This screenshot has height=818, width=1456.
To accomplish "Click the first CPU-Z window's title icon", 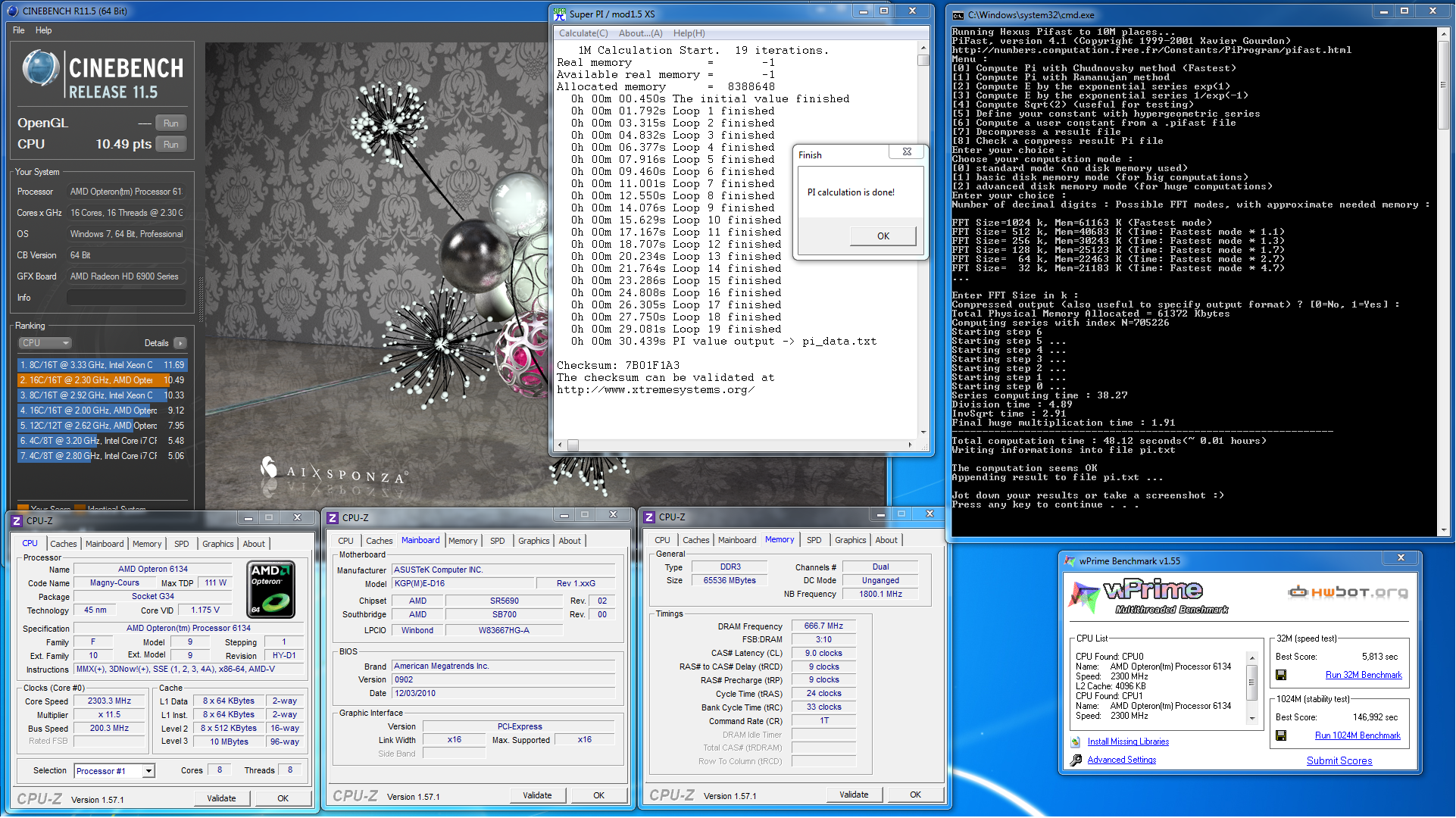I will click(17, 520).
